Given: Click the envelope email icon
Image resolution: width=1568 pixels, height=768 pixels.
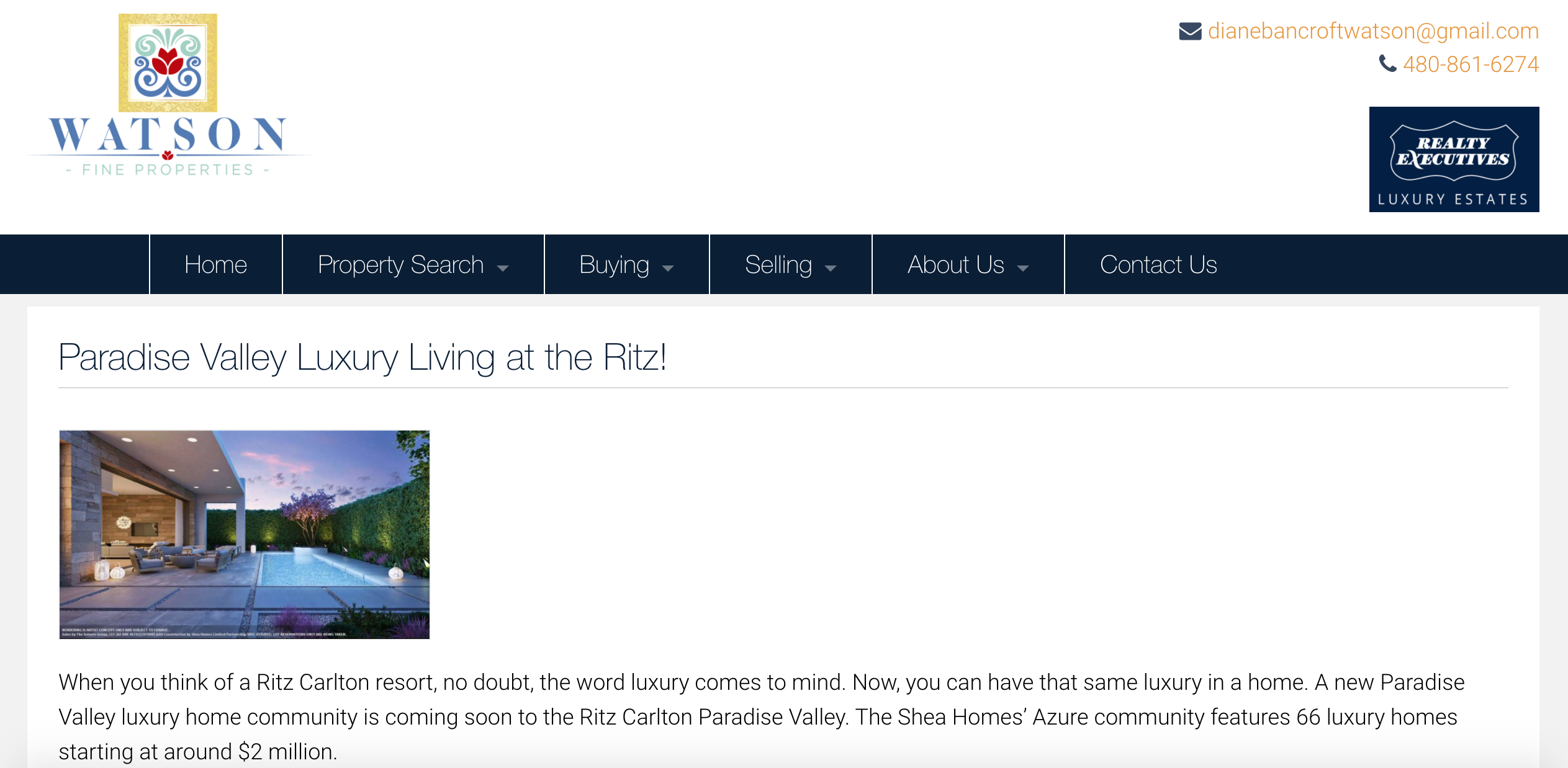Looking at the screenshot, I should (1190, 31).
